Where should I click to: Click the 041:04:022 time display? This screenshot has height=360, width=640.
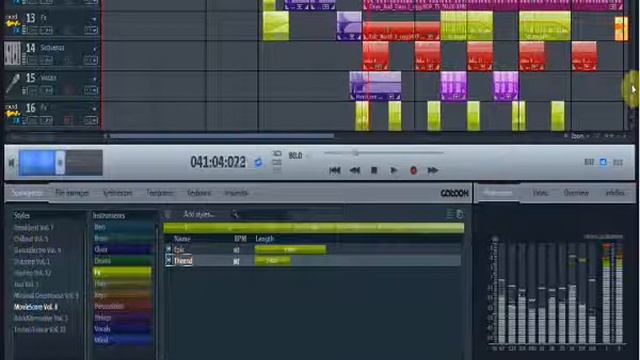(218, 162)
